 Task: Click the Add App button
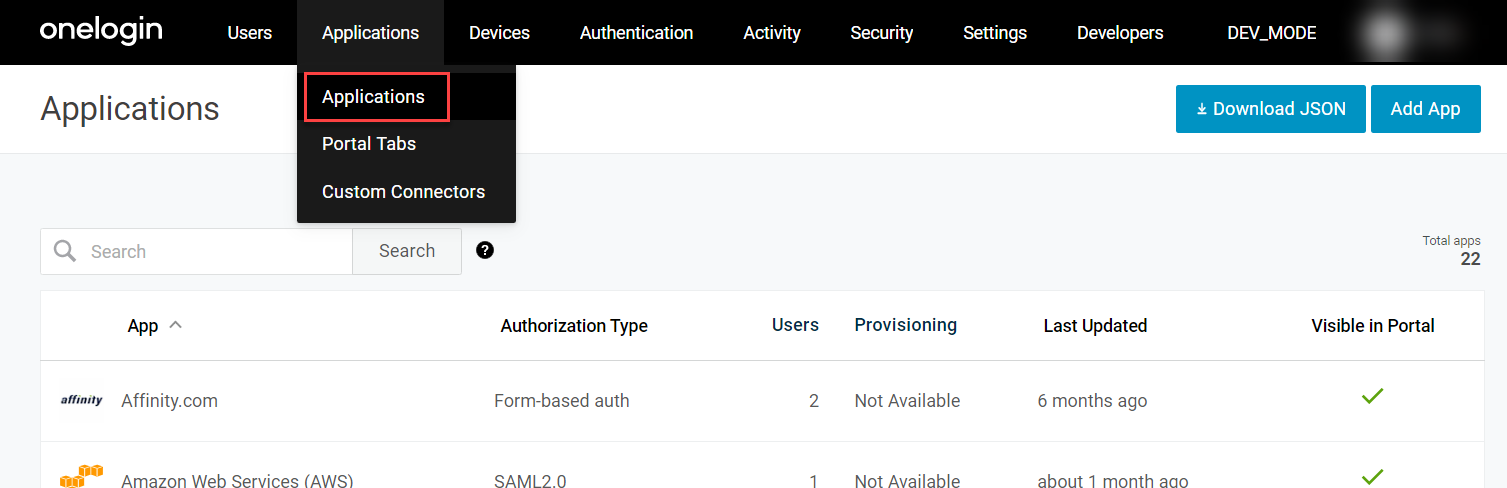point(1425,109)
